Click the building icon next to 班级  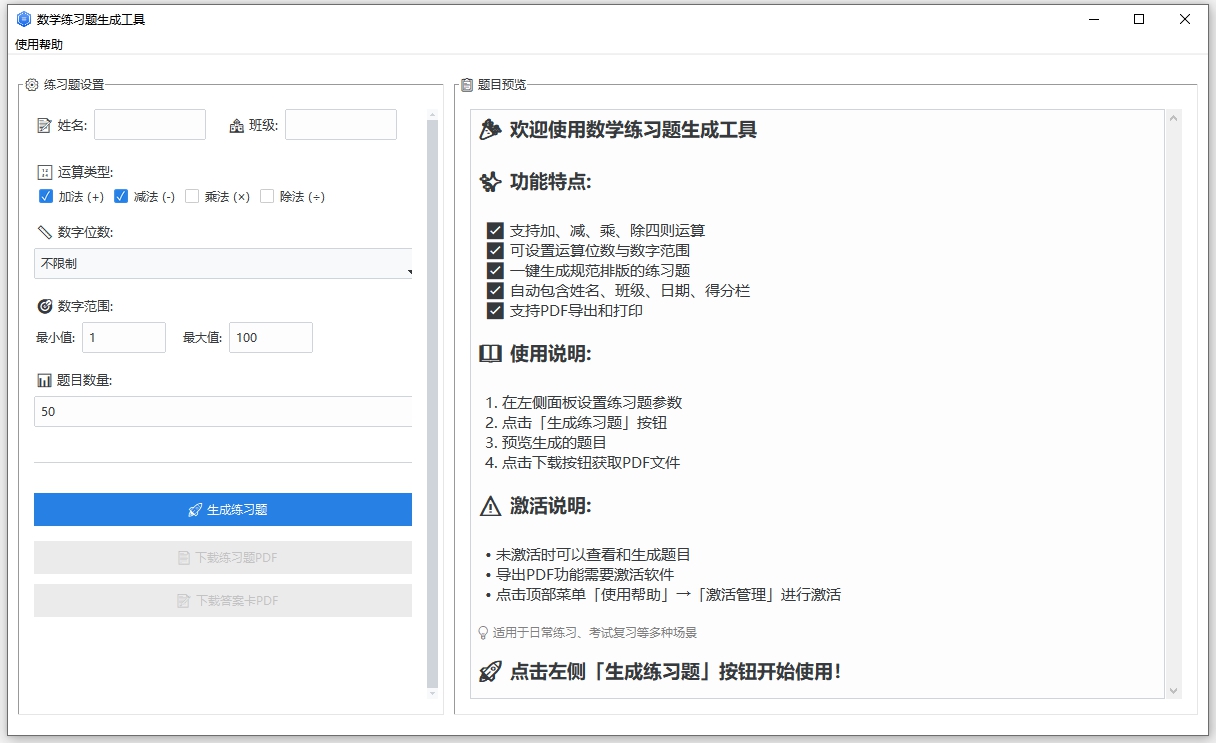(x=238, y=124)
